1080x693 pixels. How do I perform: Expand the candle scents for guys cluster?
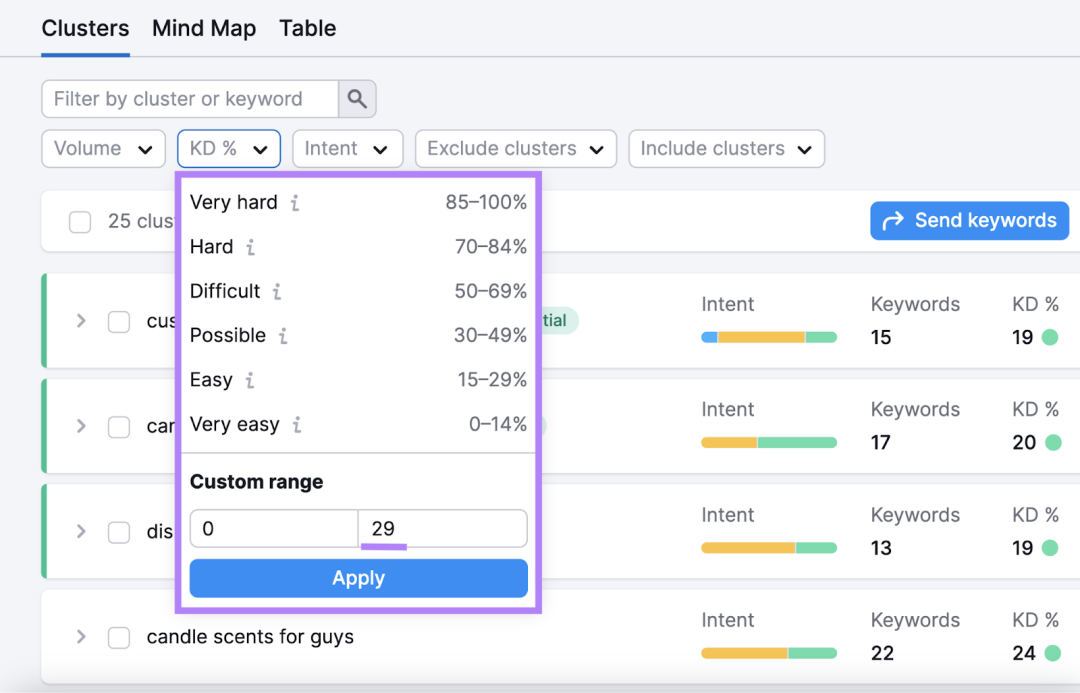pos(81,637)
